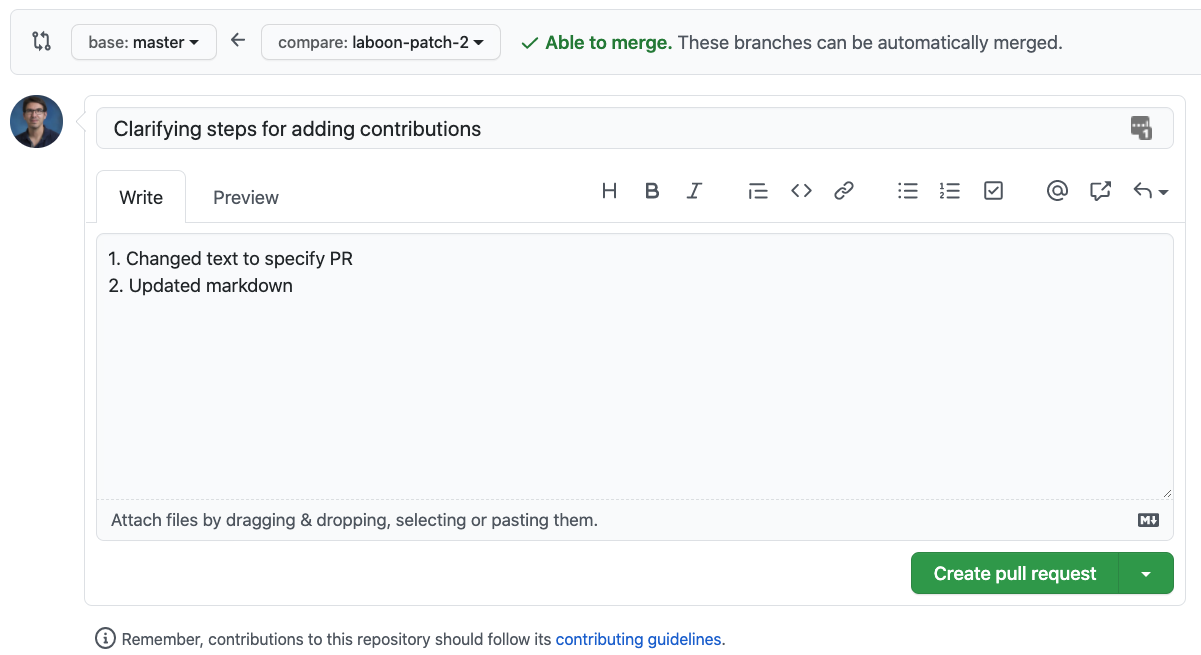
Task: Reference an issue with the cross-reference icon
Action: 1100,190
